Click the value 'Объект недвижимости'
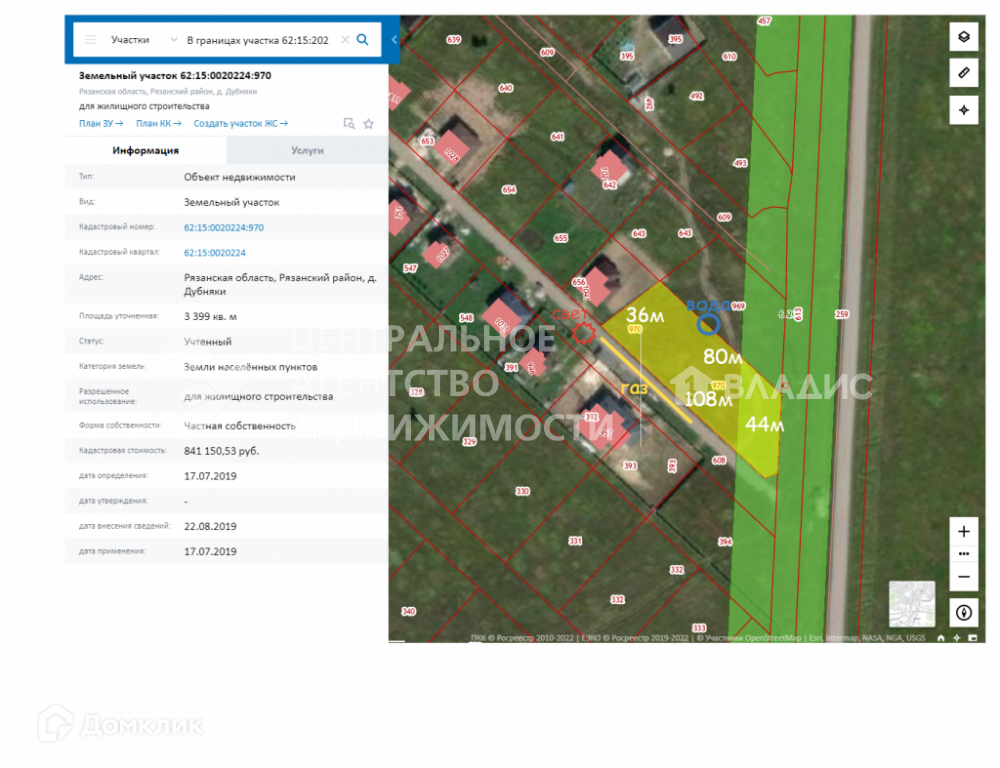 point(239,177)
